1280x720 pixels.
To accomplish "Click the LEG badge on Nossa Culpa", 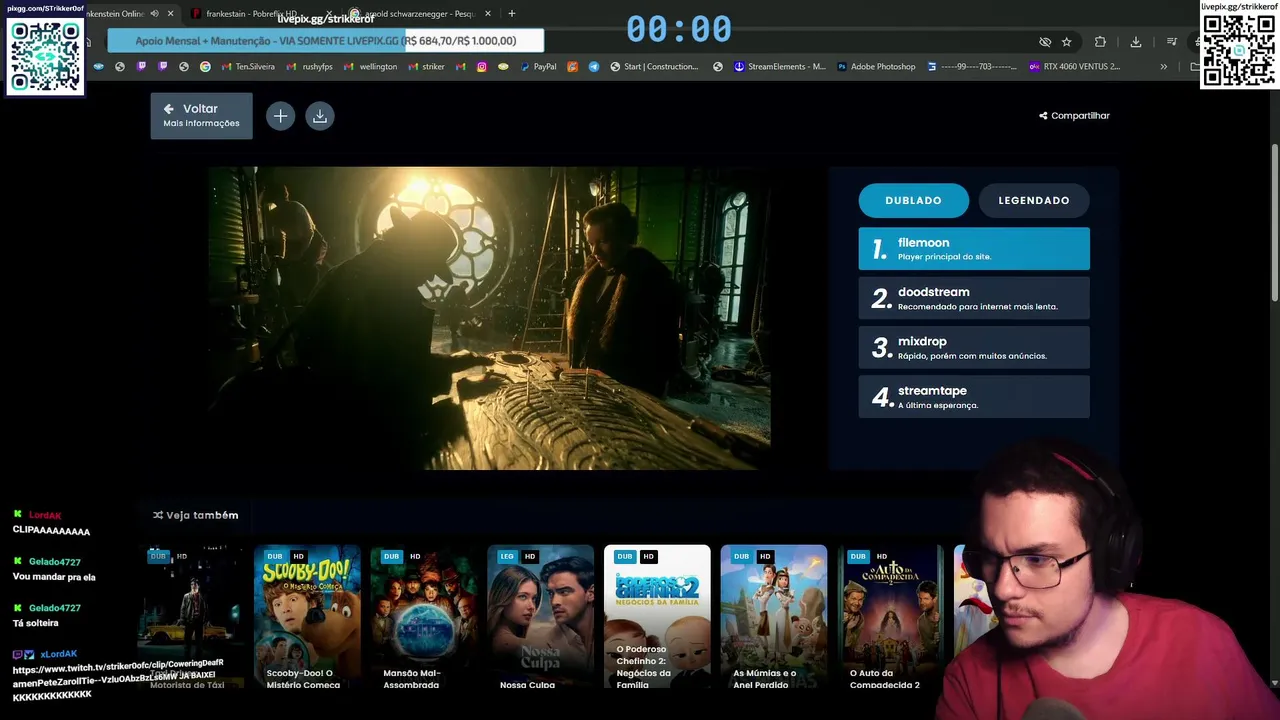I will (507, 557).
